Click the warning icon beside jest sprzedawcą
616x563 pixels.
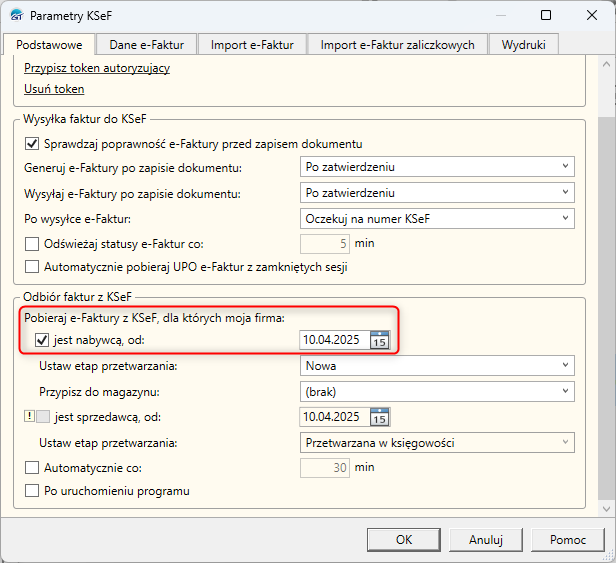click(x=28, y=417)
